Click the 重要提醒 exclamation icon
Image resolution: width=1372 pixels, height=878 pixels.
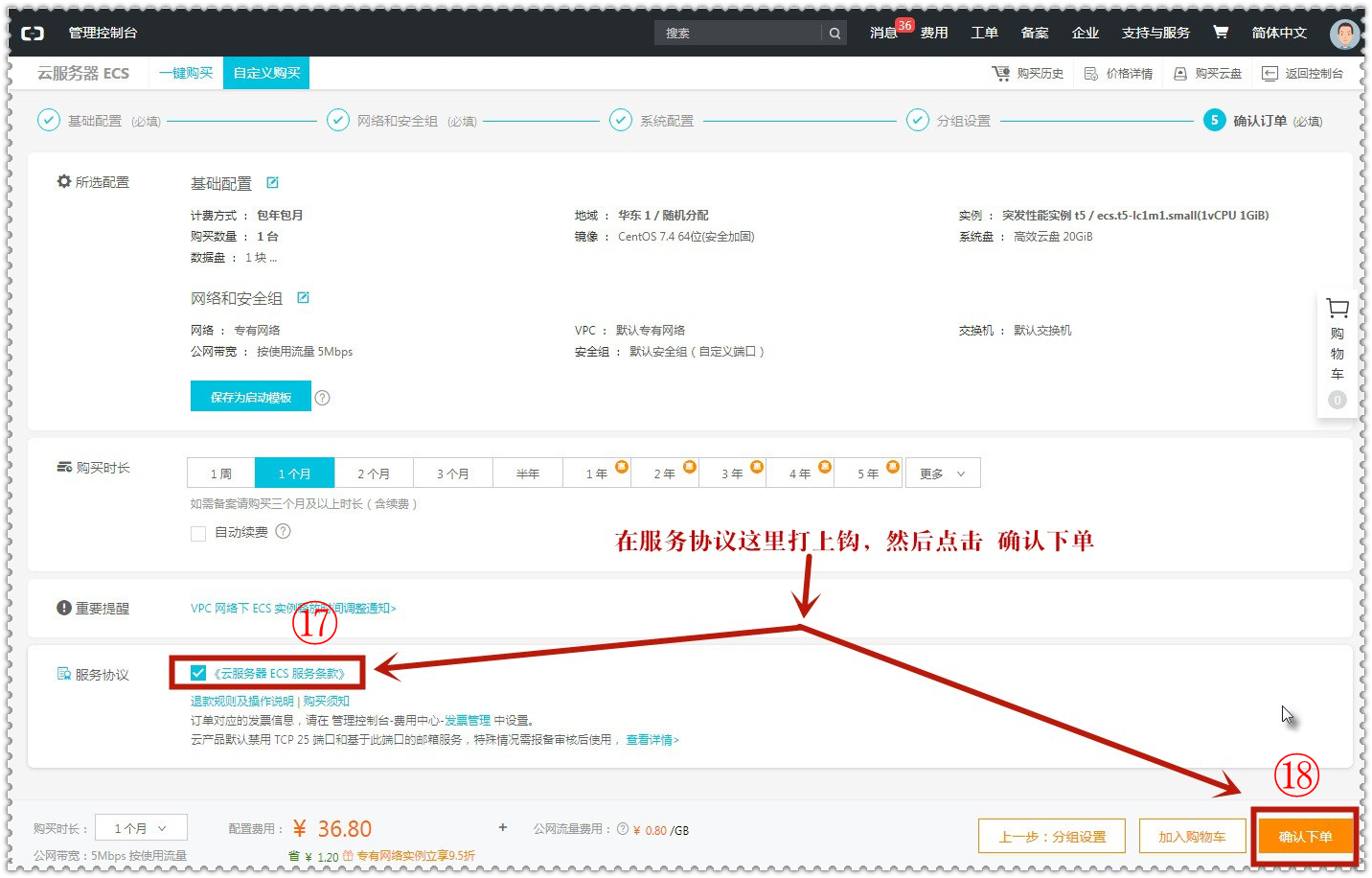point(64,608)
